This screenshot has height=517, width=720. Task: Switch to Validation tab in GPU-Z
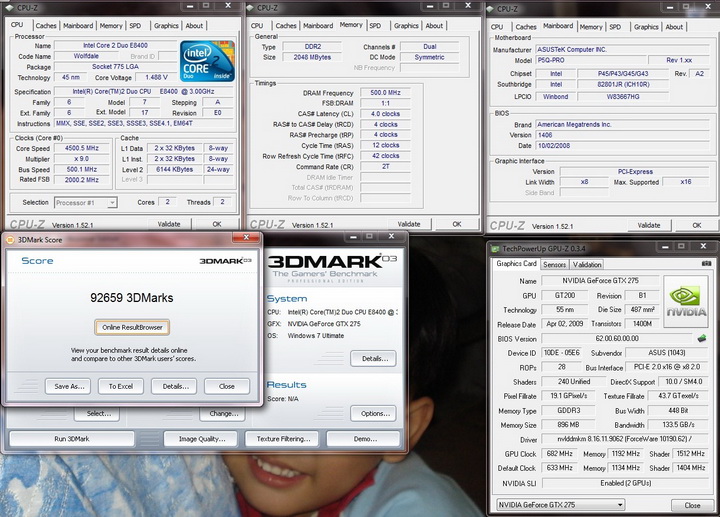point(587,264)
